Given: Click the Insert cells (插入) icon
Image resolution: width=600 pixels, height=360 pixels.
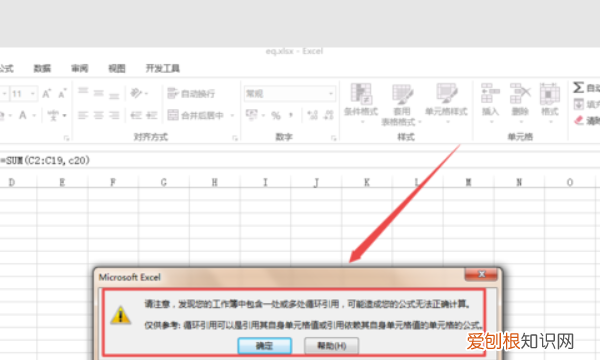Looking at the screenshot, I should [490, 94].
